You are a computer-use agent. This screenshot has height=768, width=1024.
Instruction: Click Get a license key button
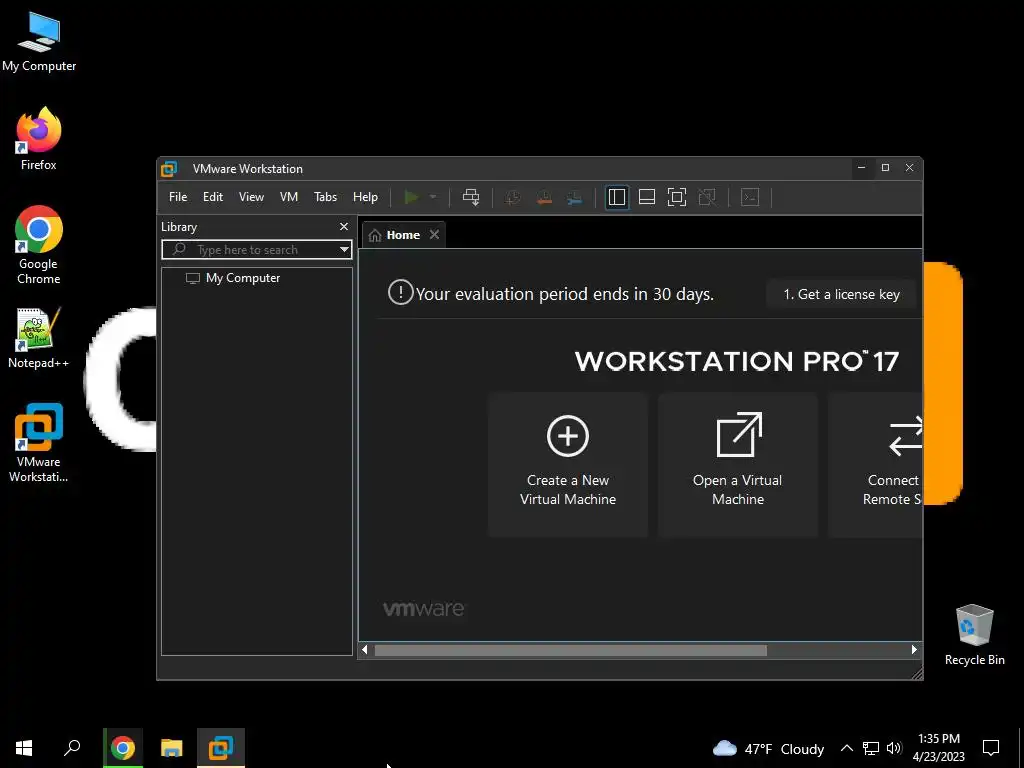[x=841, y=294]
